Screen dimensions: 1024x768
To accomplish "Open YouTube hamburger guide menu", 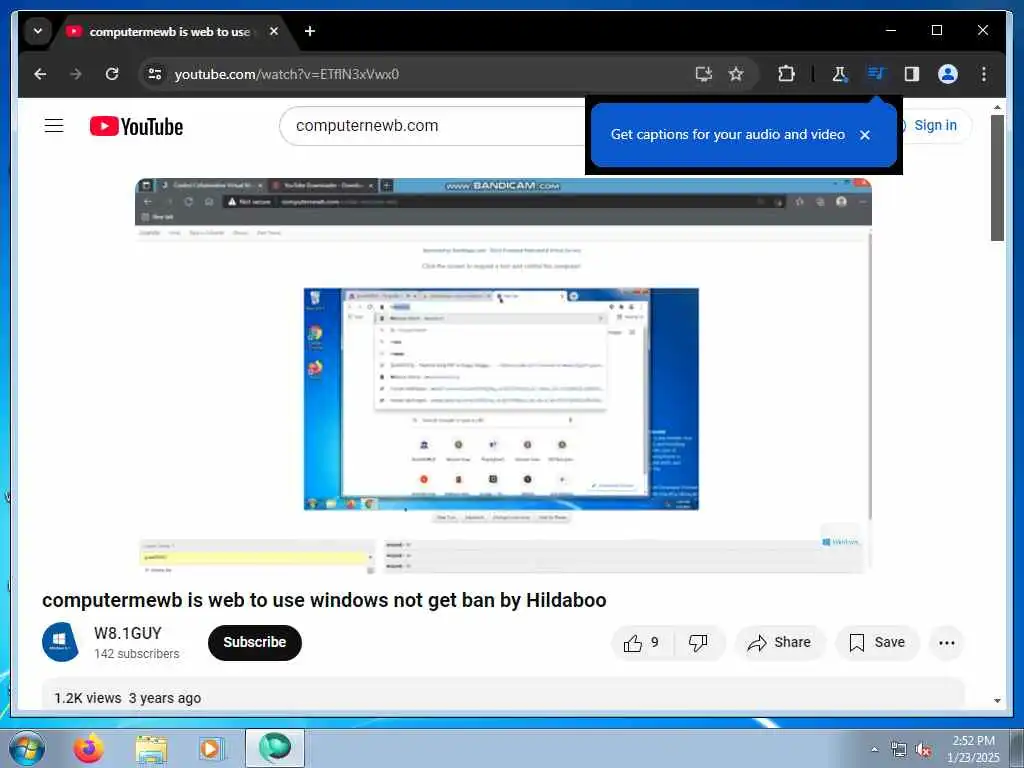I will pyautogui.click(x=54, y=125).
